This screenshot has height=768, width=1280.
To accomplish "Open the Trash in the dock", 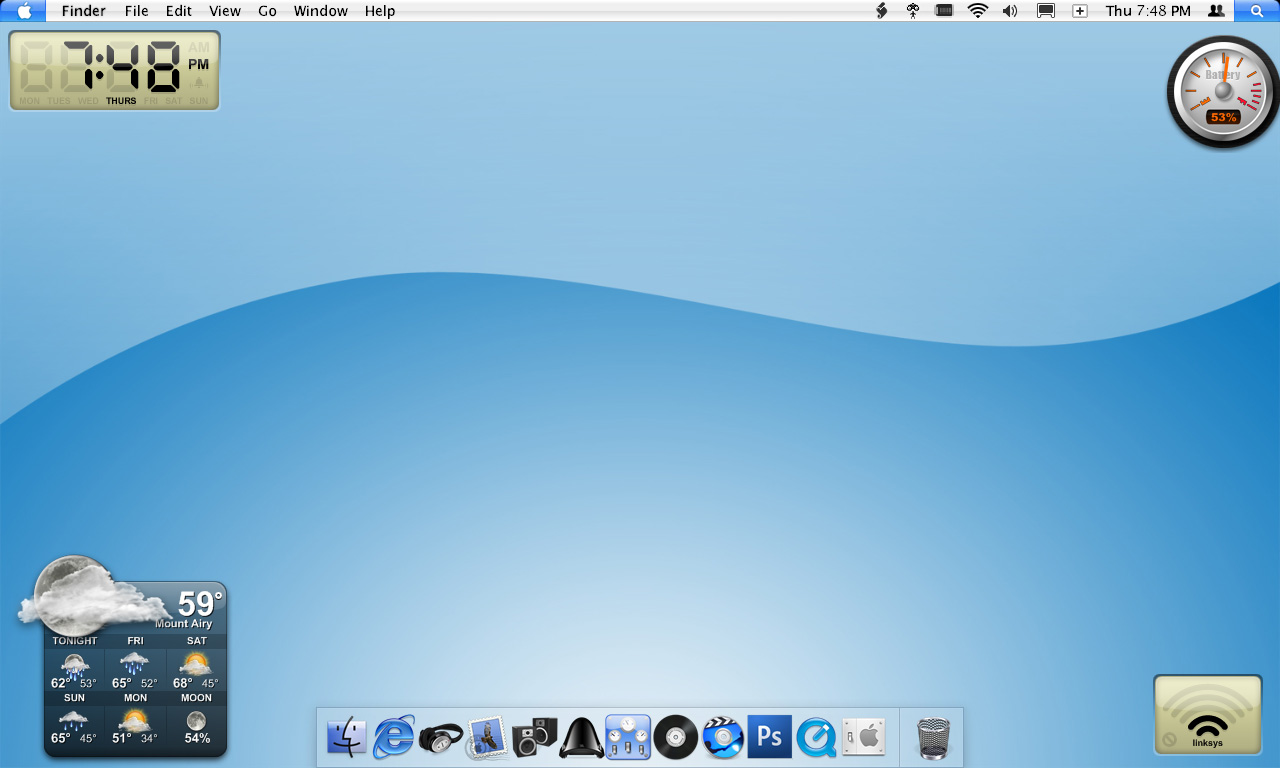I will (x=933, y=738).
